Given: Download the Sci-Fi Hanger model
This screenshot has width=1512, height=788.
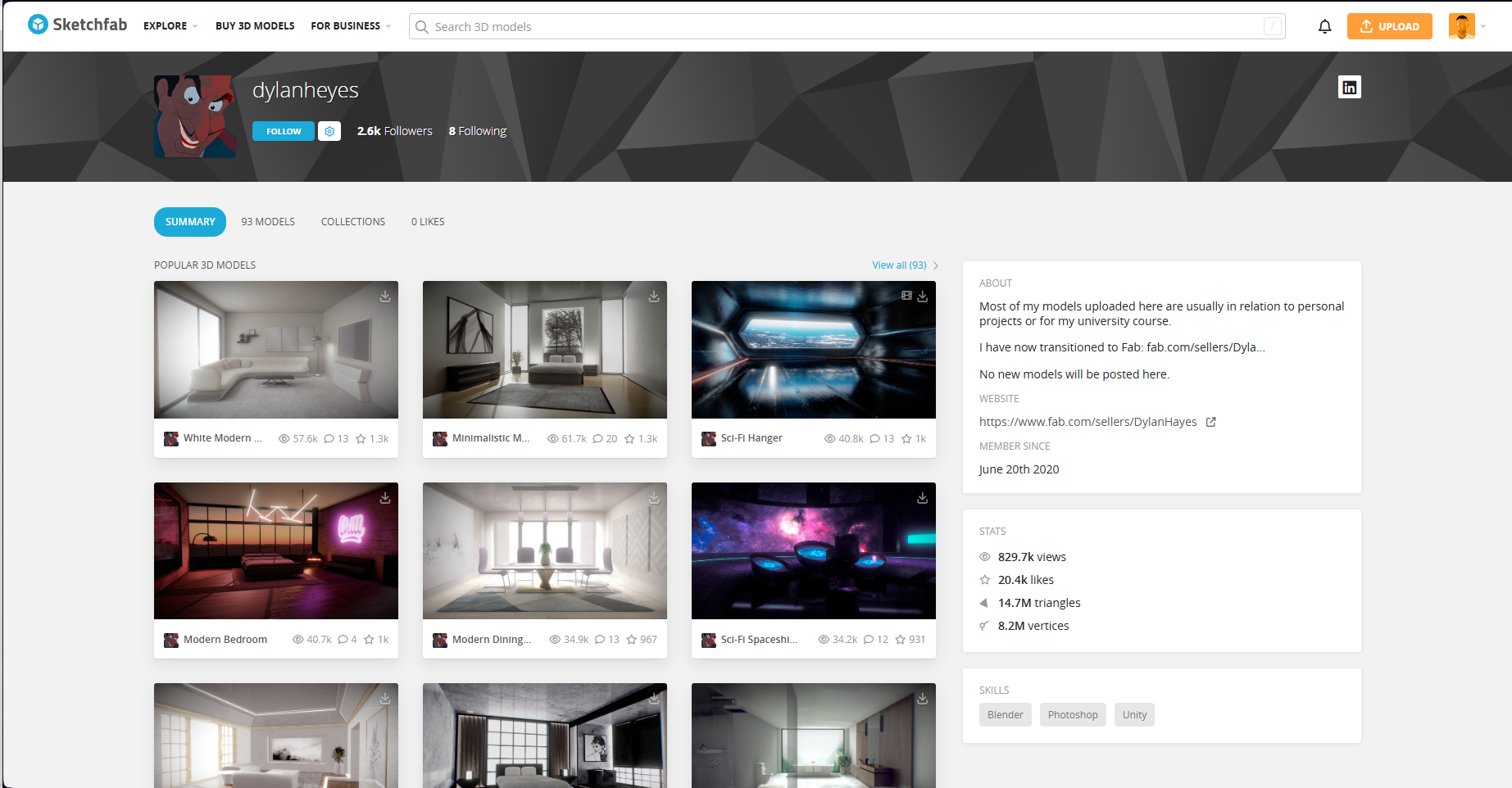Looking at the screenshot, I should pos(923,297).
